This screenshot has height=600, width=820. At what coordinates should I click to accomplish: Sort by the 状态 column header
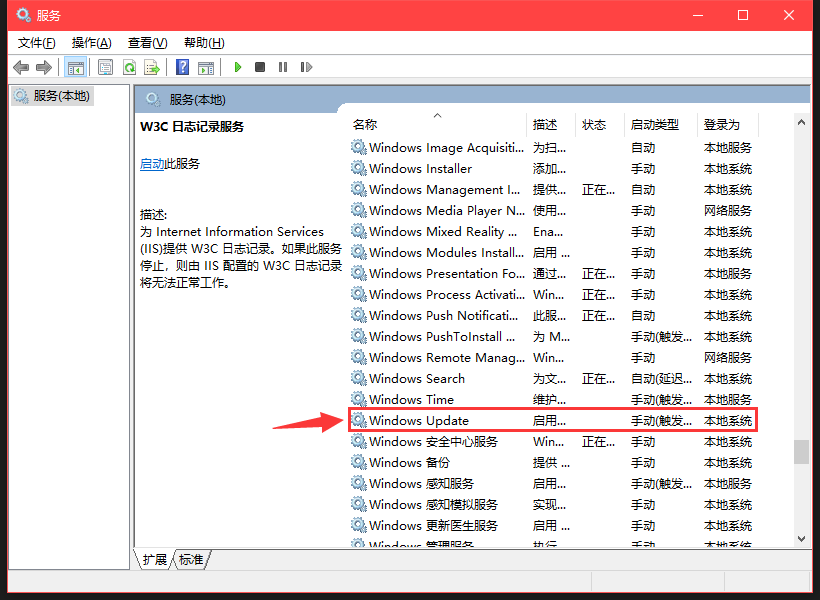[600, 124]
